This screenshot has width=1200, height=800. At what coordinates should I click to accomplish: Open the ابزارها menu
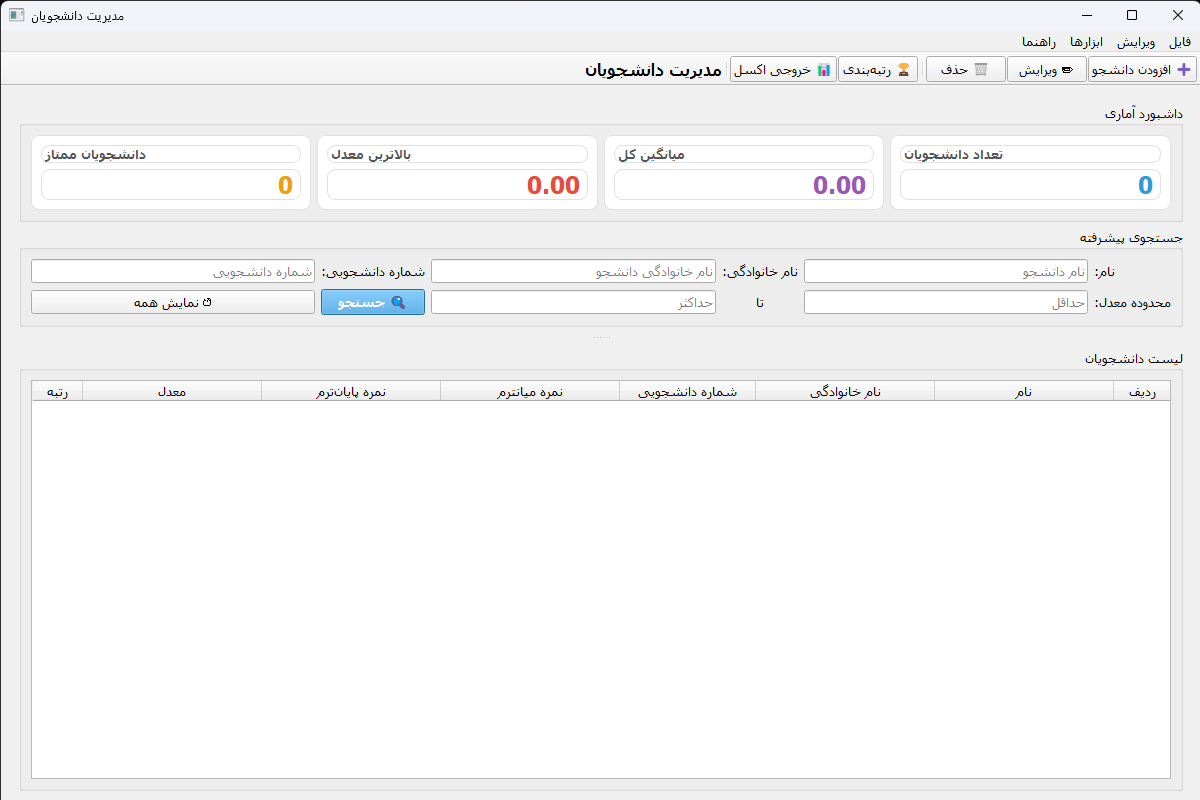pos(1086,42)
